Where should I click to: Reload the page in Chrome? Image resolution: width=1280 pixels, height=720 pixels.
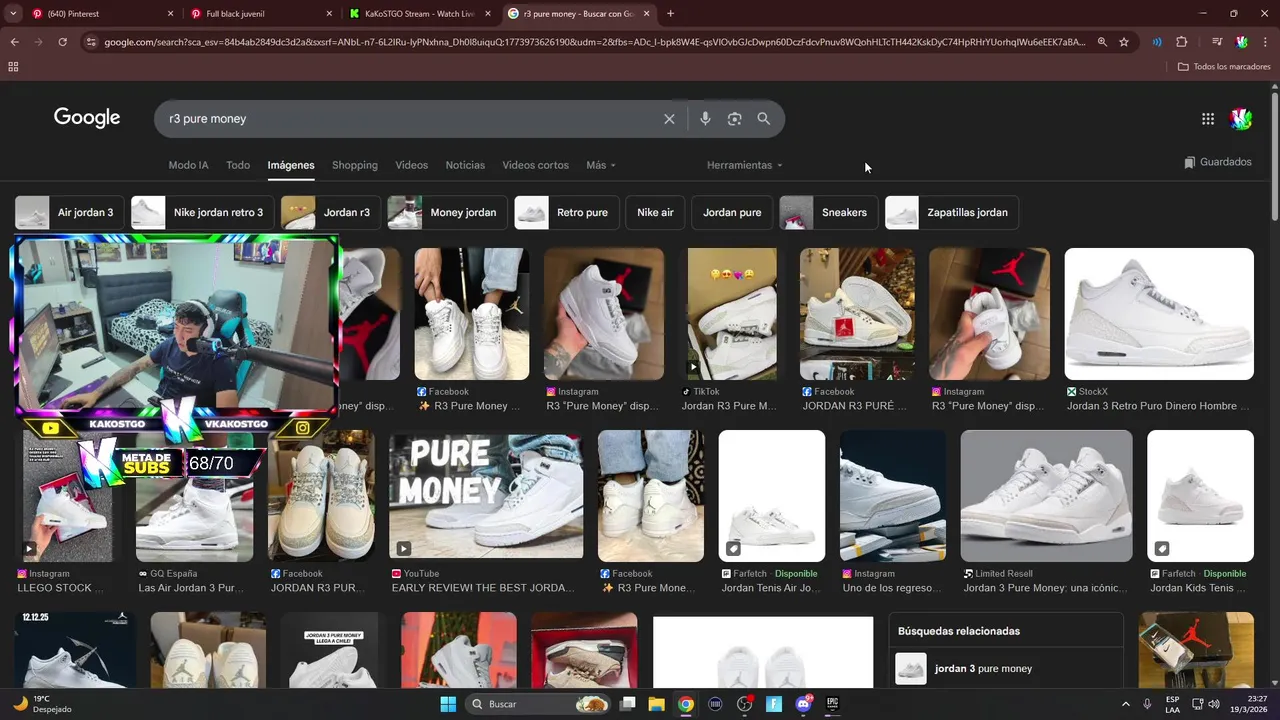pyautogui.click(x=62, y=42)
